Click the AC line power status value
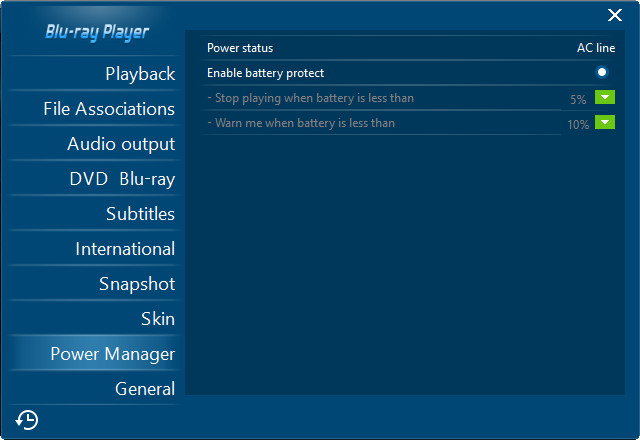This screenshot has height=440, width=640. pyautogui.click(x=596, y=48)
